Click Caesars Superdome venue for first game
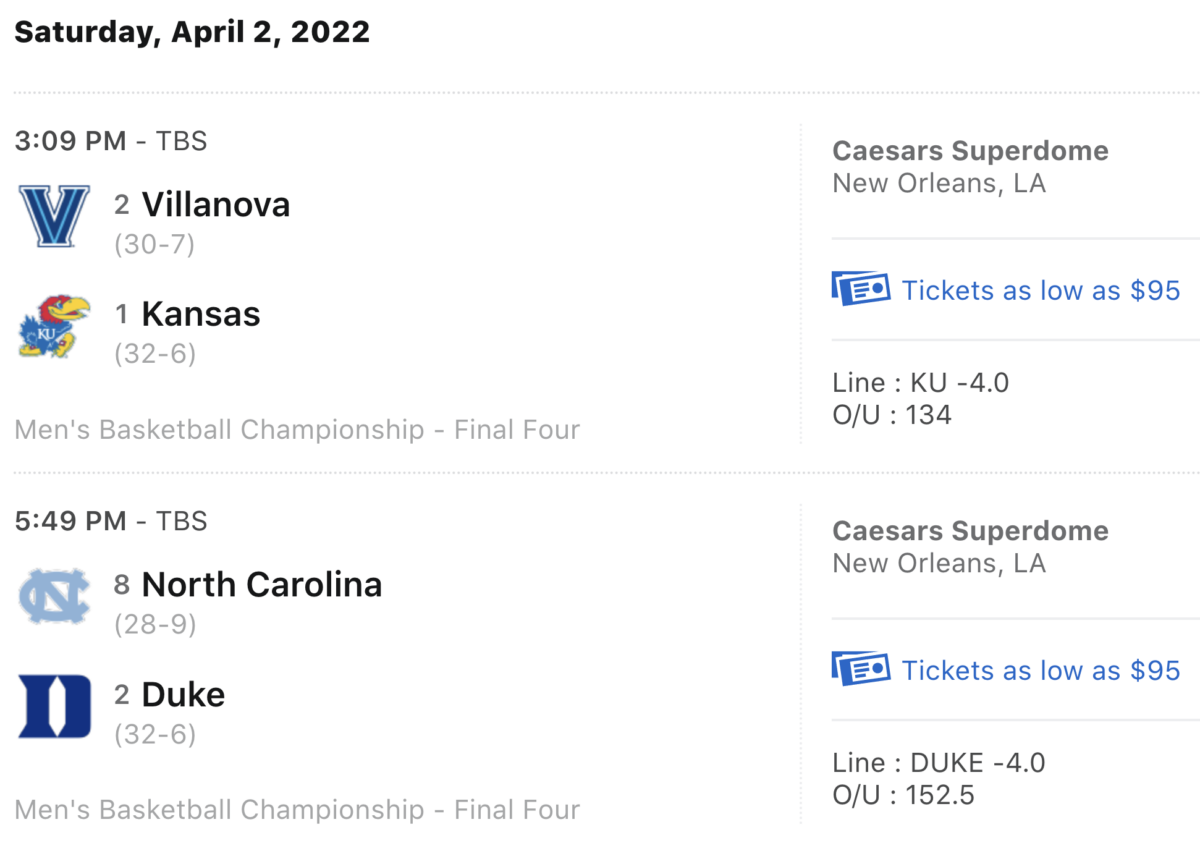 (x=970, y=151)
